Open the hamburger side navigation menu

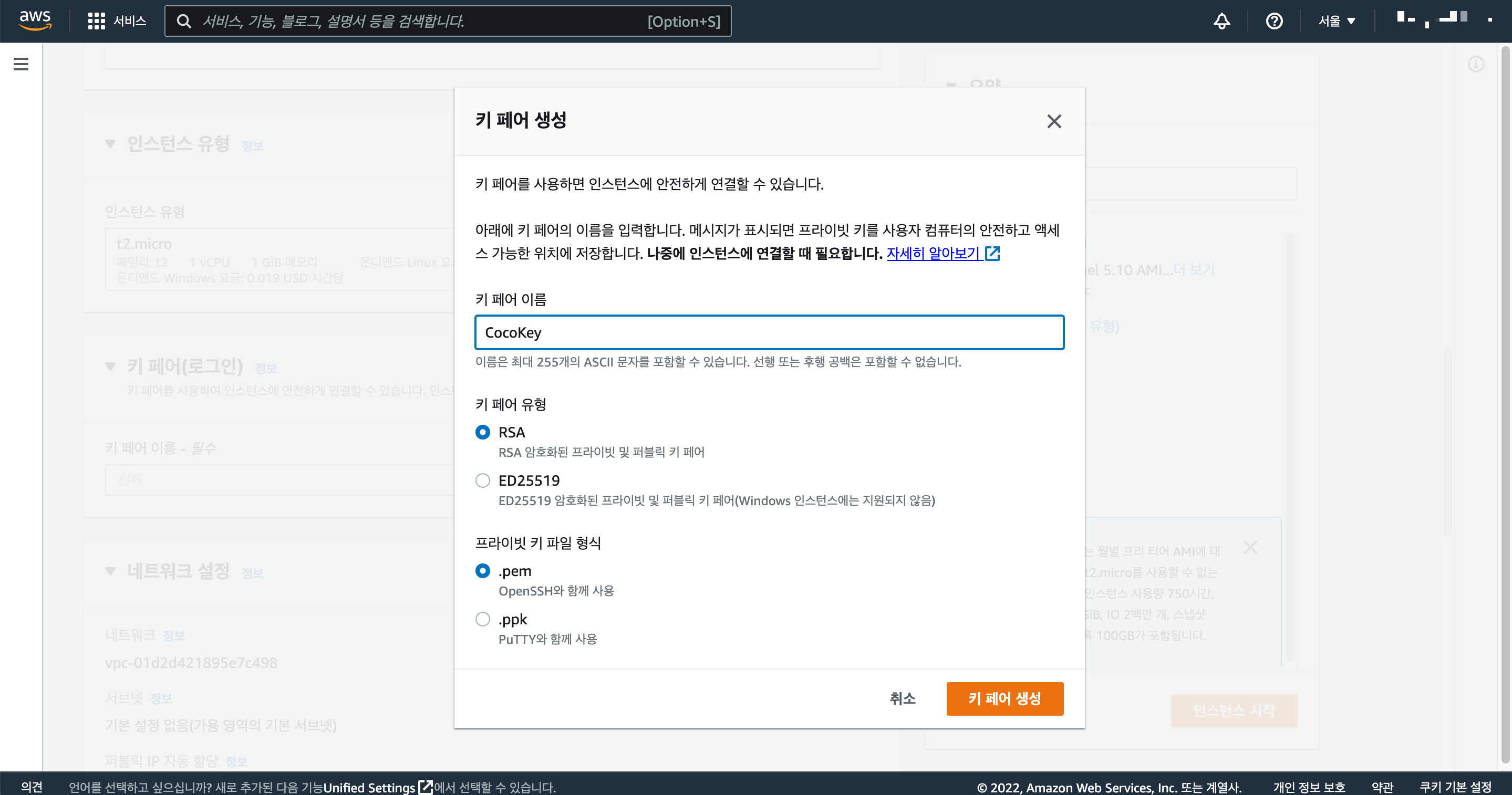pos(21,64)
